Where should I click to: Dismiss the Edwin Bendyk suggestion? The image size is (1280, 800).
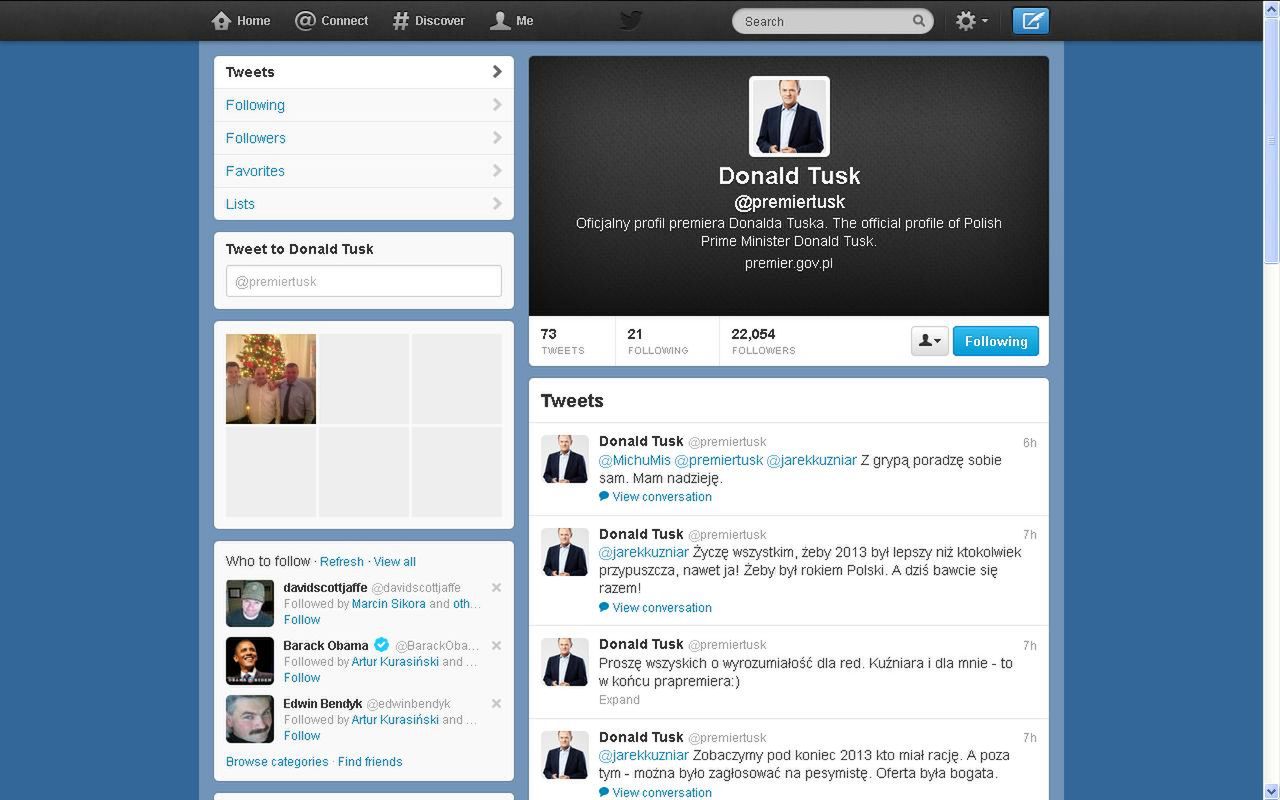click(x=496, y=704)
